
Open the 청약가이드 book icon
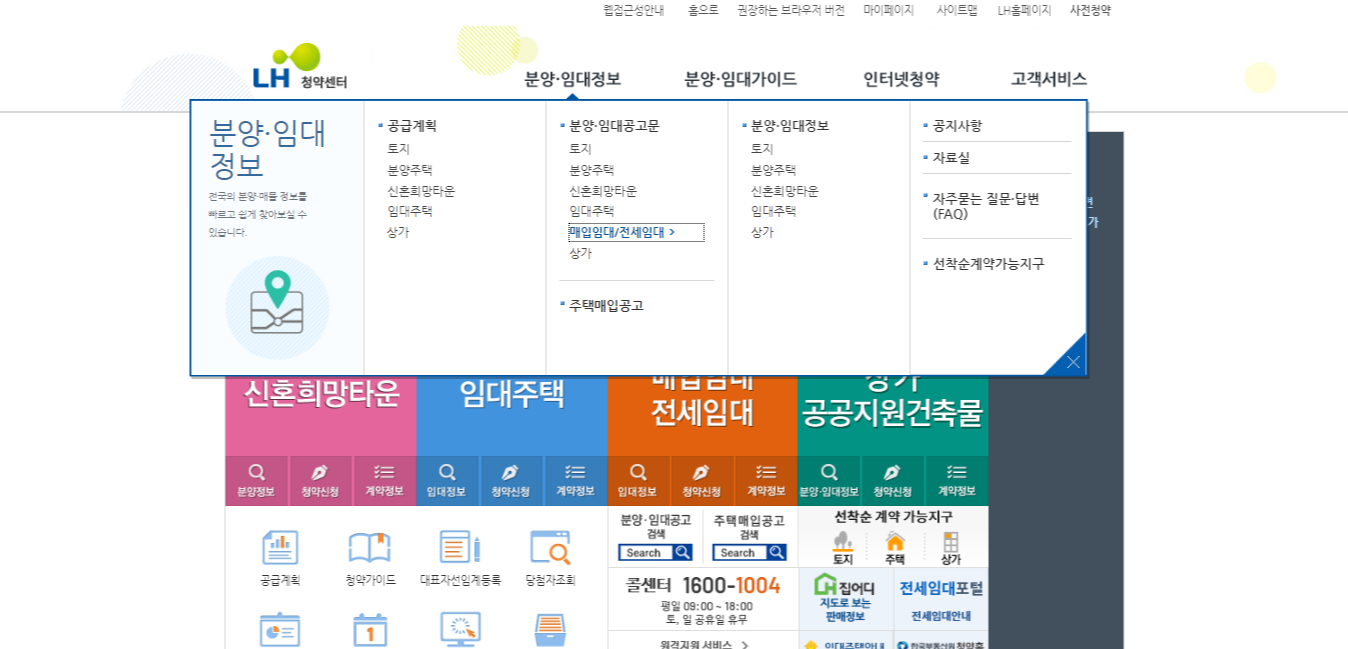(371, 545)
